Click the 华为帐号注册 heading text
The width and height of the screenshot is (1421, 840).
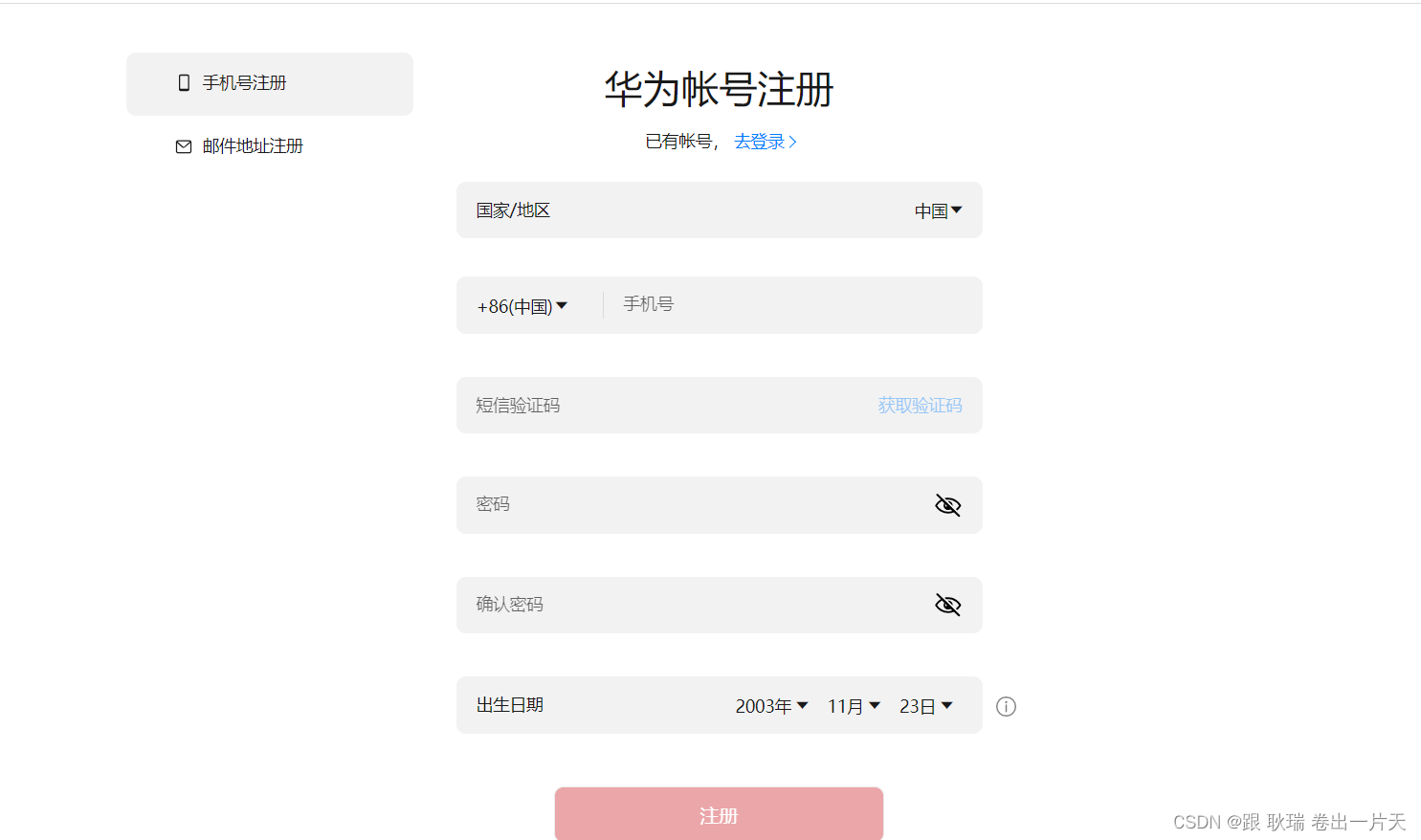719,89
